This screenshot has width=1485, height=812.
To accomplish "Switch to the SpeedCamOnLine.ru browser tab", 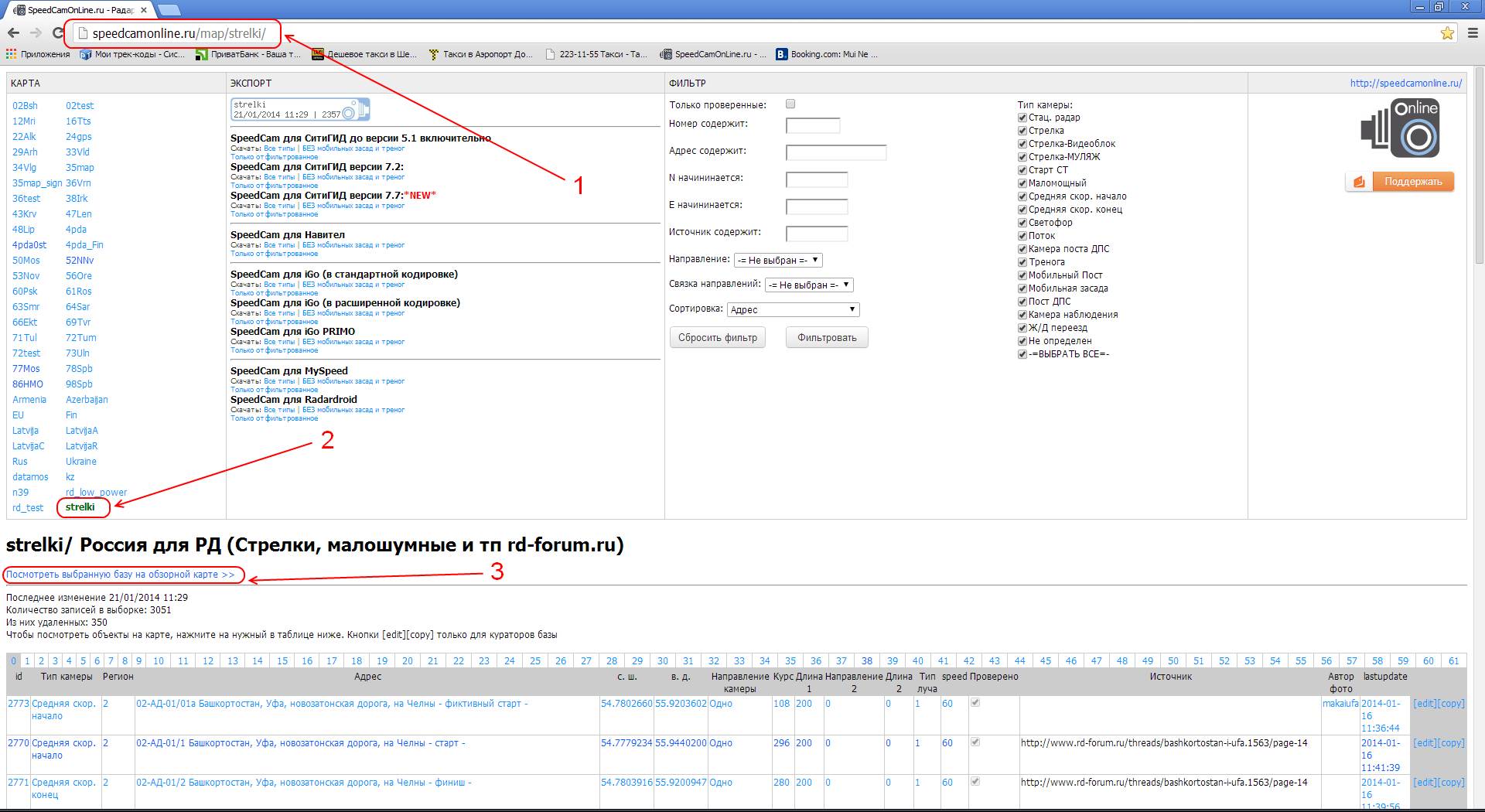I will coord(77,10).
